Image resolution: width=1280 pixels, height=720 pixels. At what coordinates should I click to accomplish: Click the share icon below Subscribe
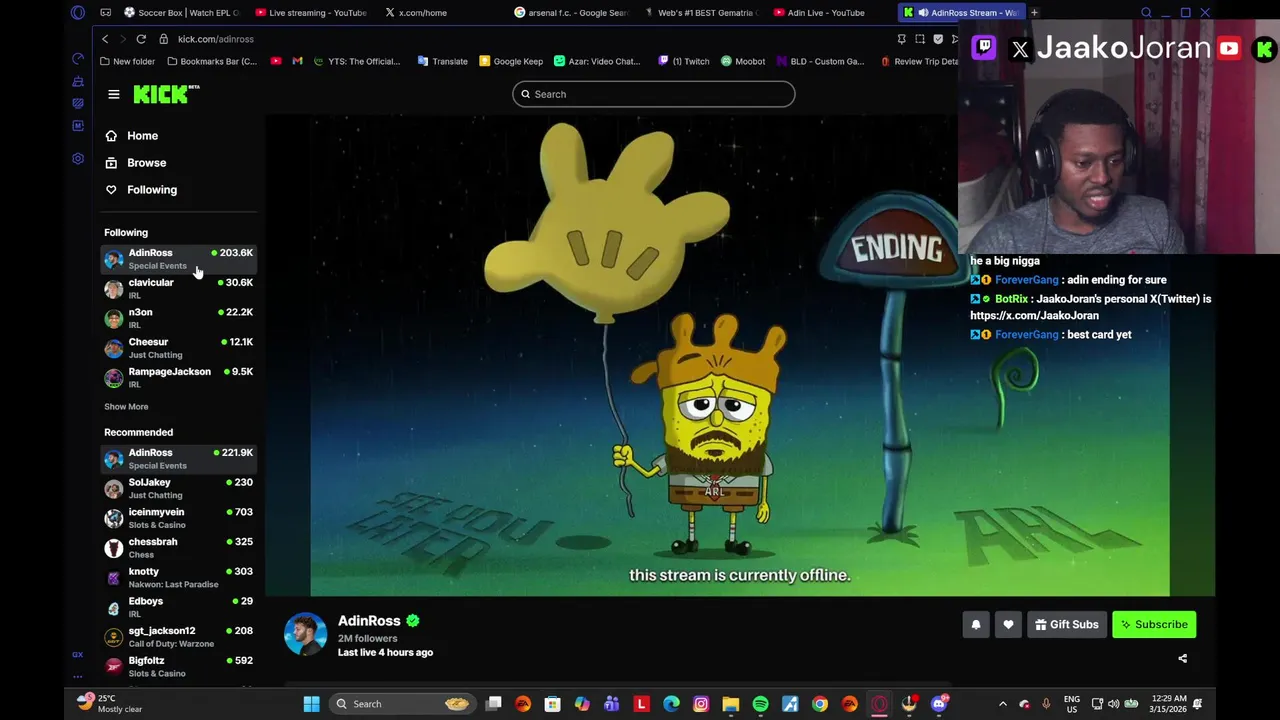pos(1182,659)
